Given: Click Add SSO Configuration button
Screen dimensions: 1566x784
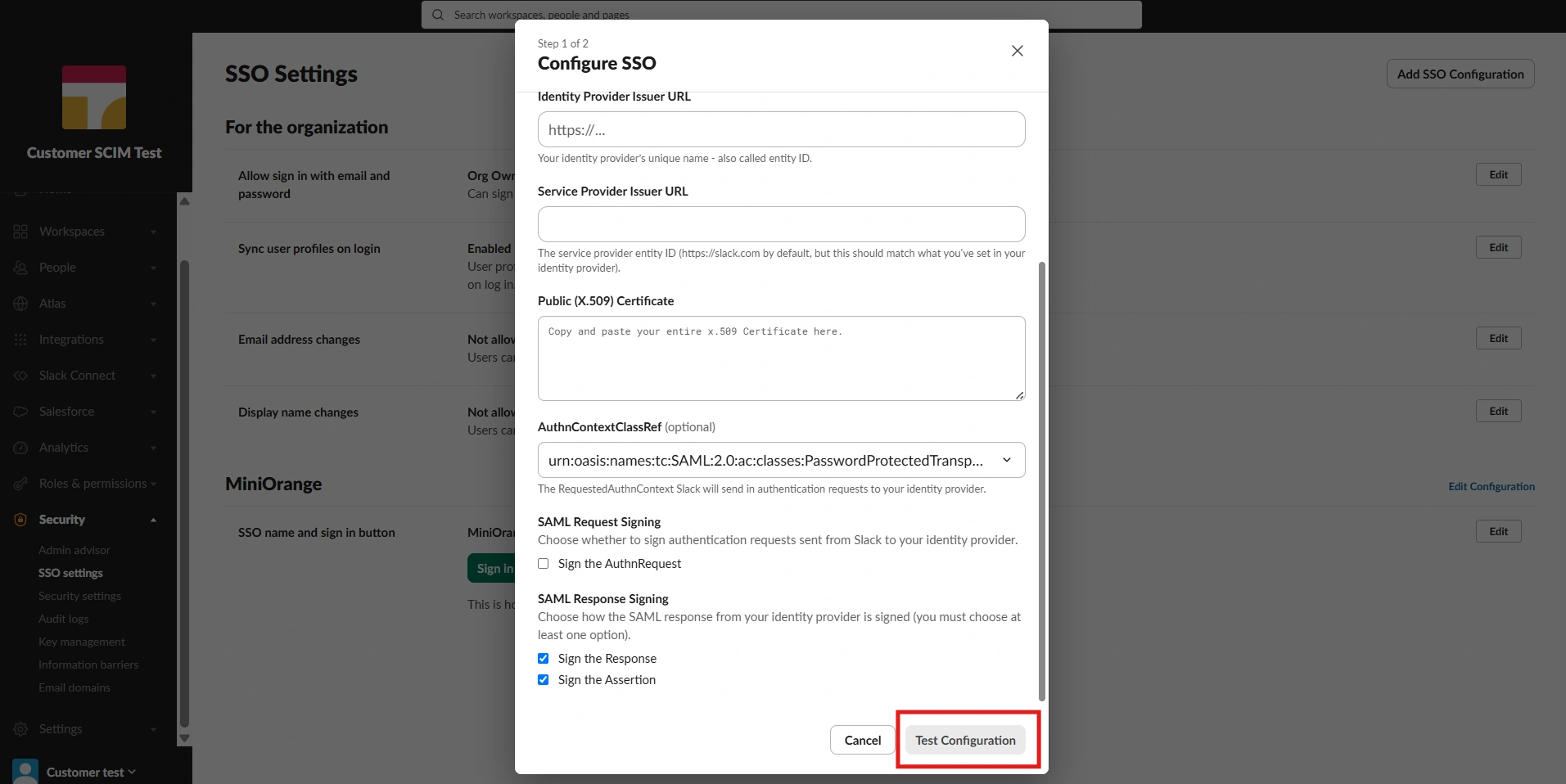Looking at the screenshot, I should pyautogui.click(x=1460, y=74).
